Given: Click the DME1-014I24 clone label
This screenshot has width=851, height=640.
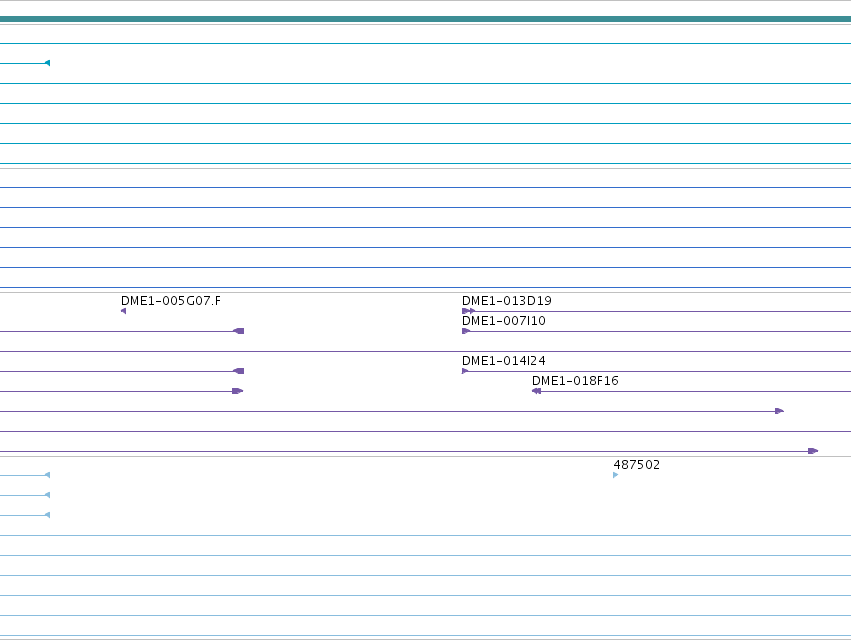Looking at the screenshot, I should pyautogui.click(x=504, y=361).
